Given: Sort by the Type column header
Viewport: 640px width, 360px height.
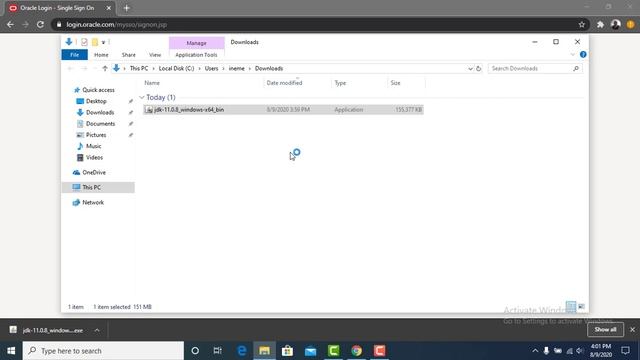Looking at the screenshot, I should (x=340, y=83).
